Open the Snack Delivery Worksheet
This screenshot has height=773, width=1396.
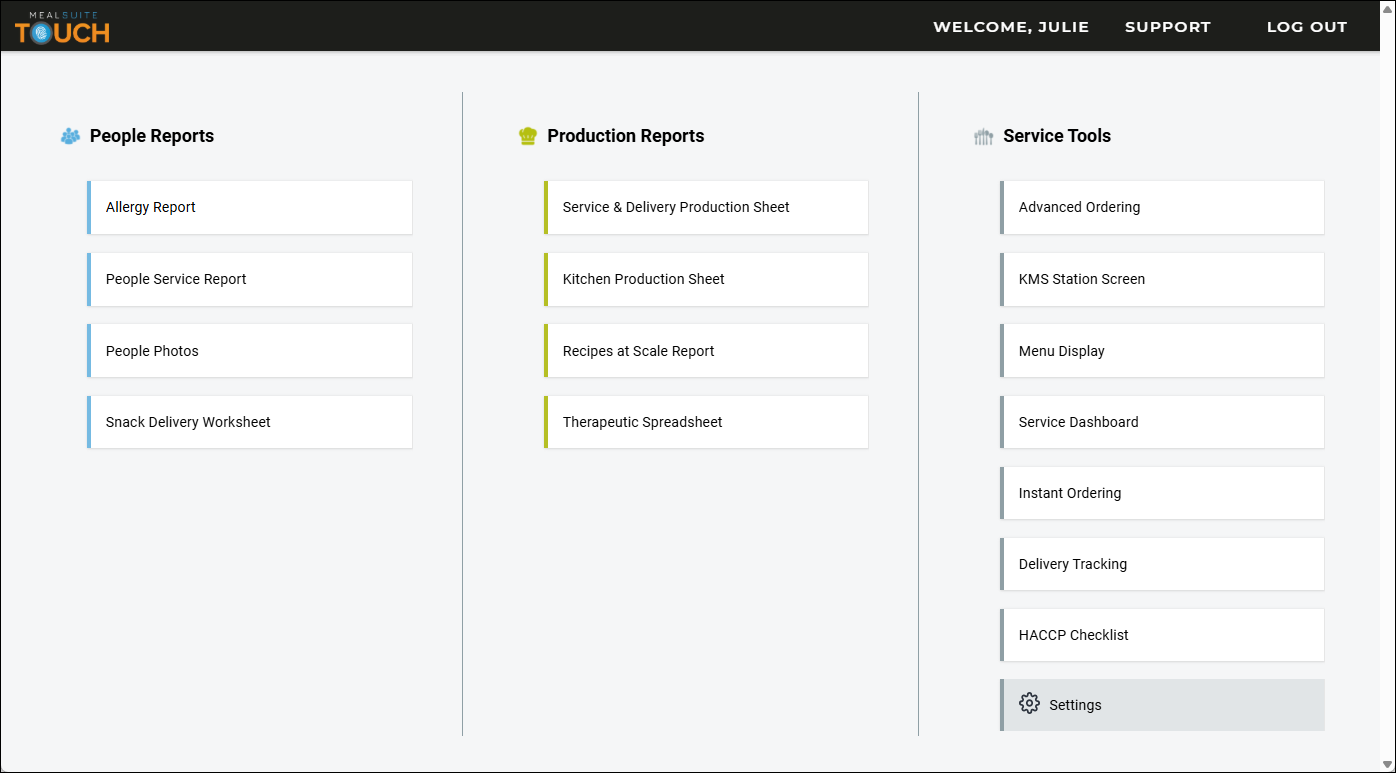click(x=250, y=422)
